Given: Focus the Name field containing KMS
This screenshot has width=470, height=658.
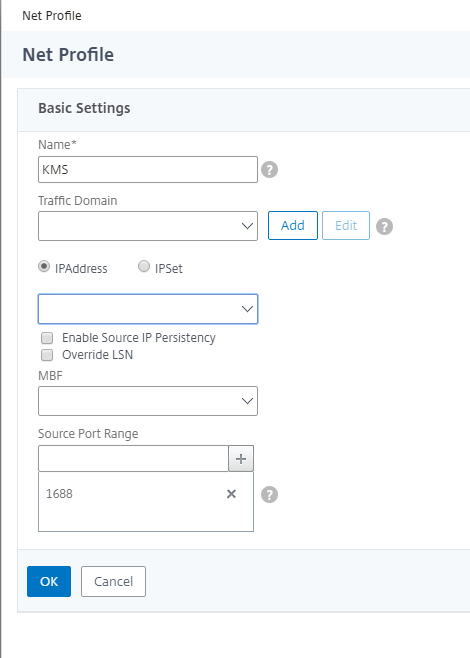Looking at the screenshot, I should [148, 170].
